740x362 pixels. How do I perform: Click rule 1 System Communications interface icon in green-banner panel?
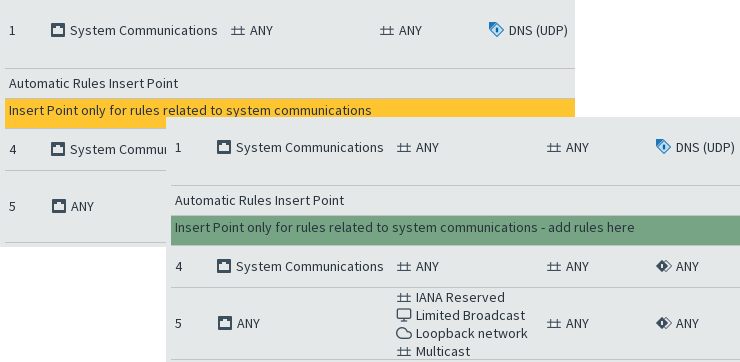(x=224, y=147)
